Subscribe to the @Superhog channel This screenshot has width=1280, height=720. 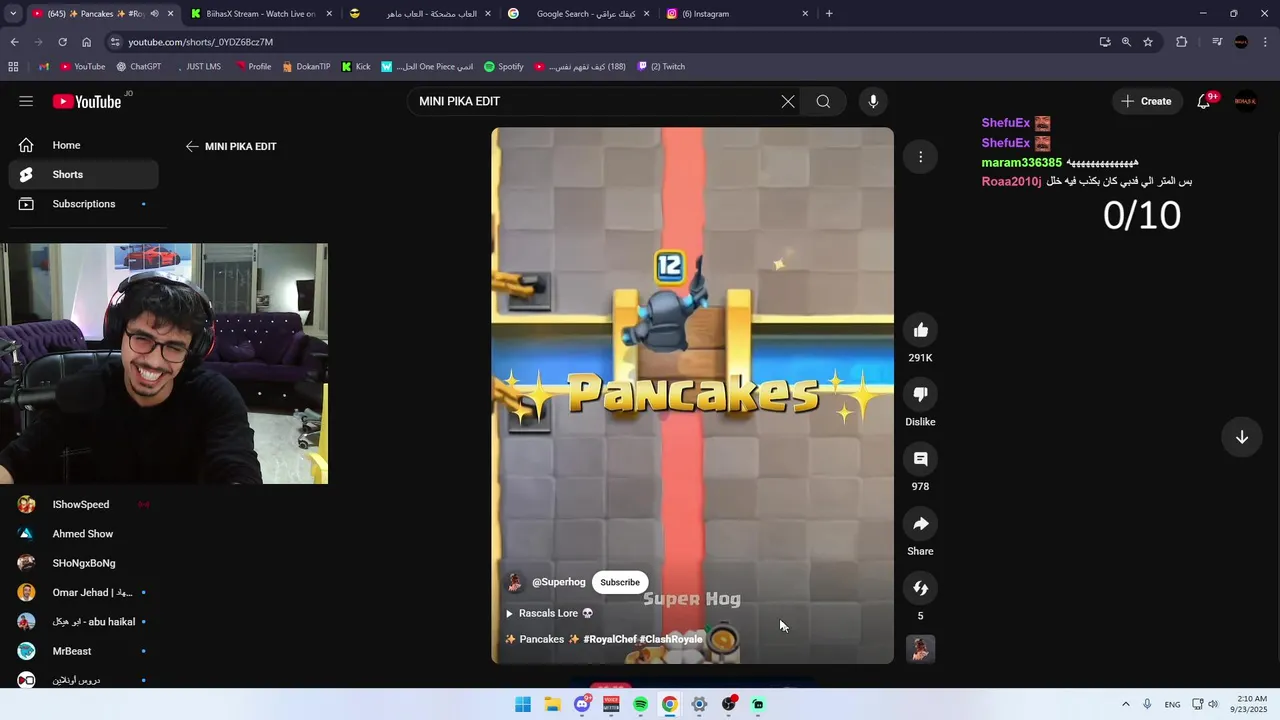pos(620,582)
